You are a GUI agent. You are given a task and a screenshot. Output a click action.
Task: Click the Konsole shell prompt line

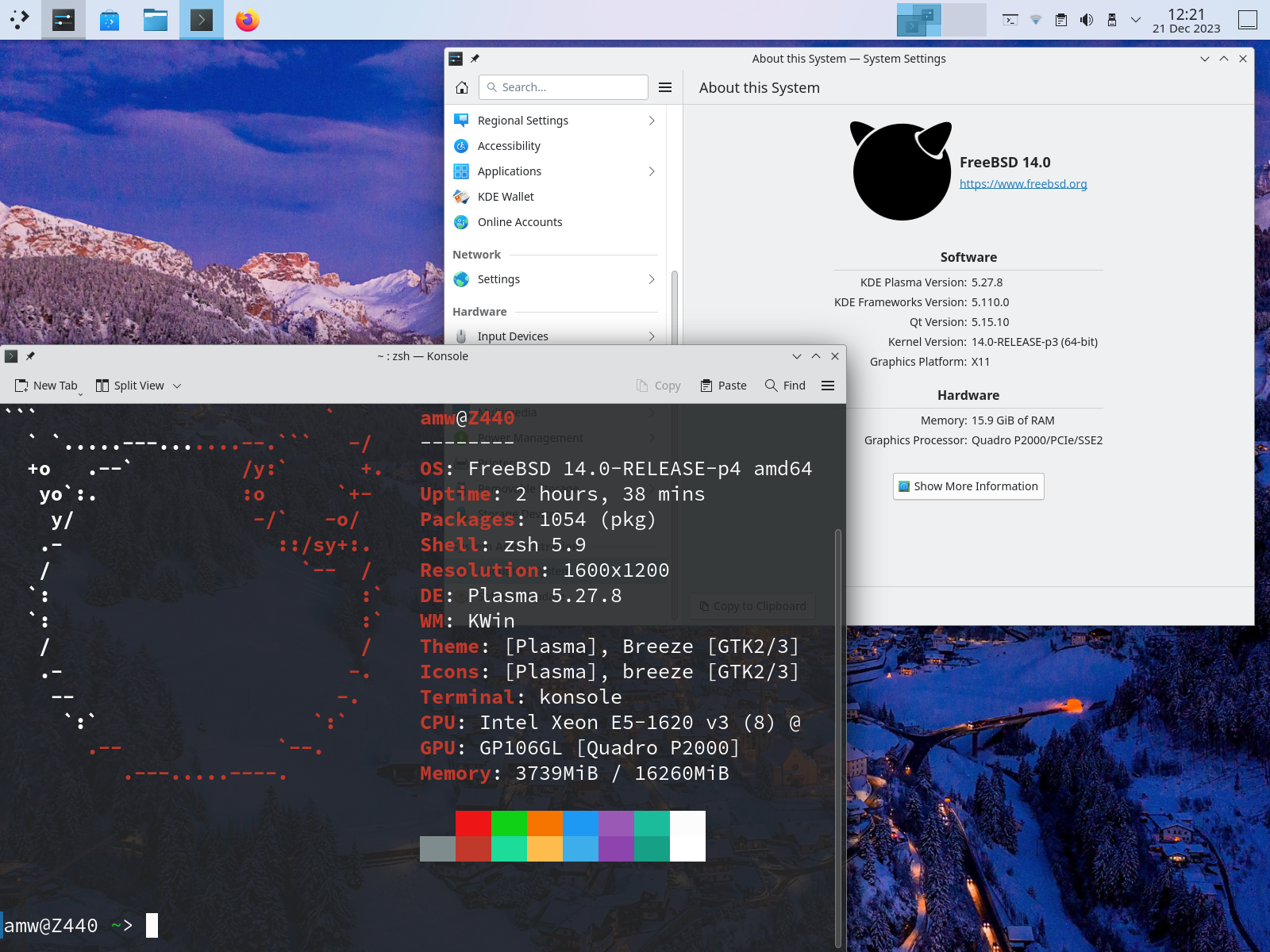coord(79,926)
